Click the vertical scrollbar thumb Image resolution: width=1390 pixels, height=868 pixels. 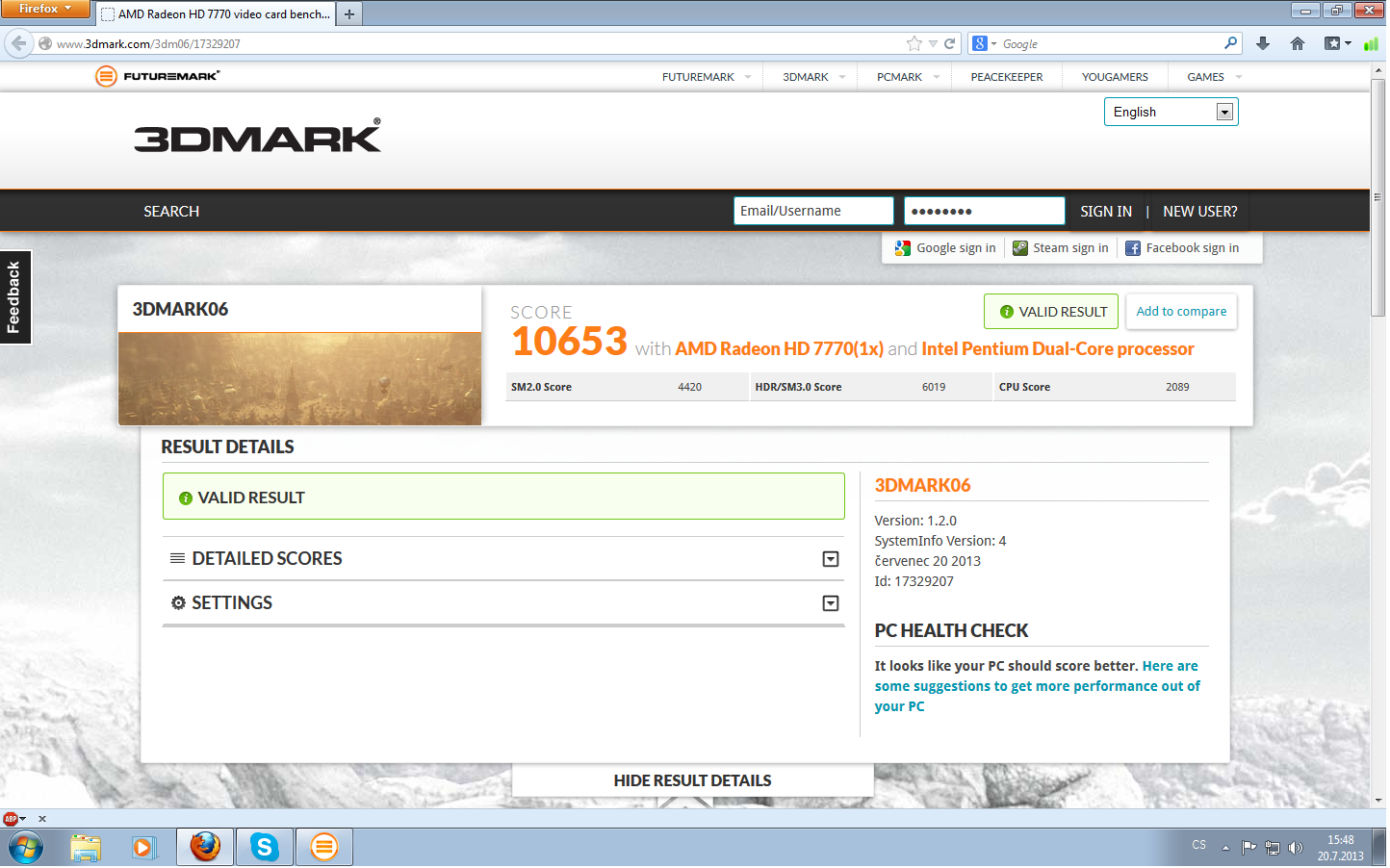1378,197
